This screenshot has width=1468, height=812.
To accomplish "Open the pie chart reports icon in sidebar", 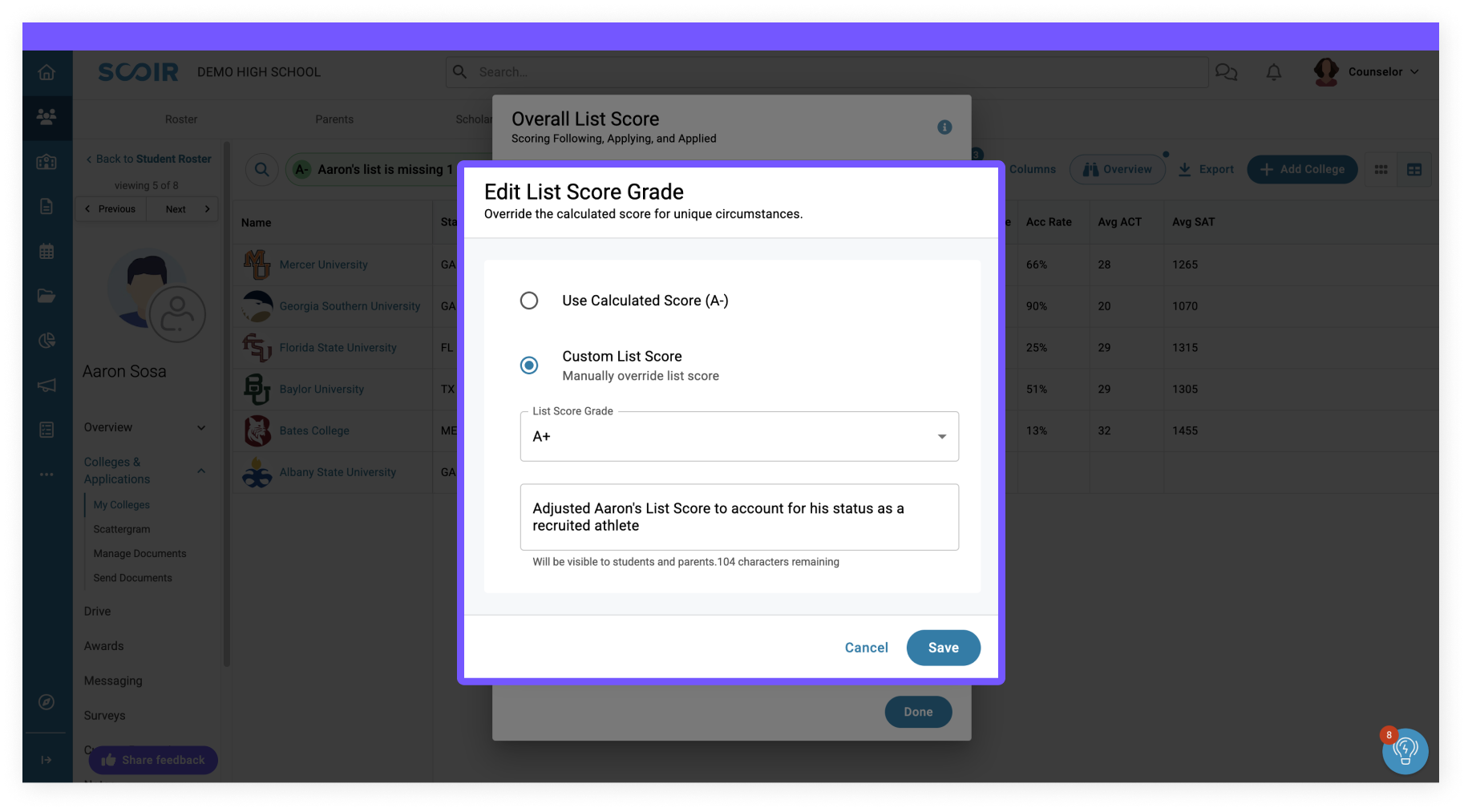I will 47,341.
